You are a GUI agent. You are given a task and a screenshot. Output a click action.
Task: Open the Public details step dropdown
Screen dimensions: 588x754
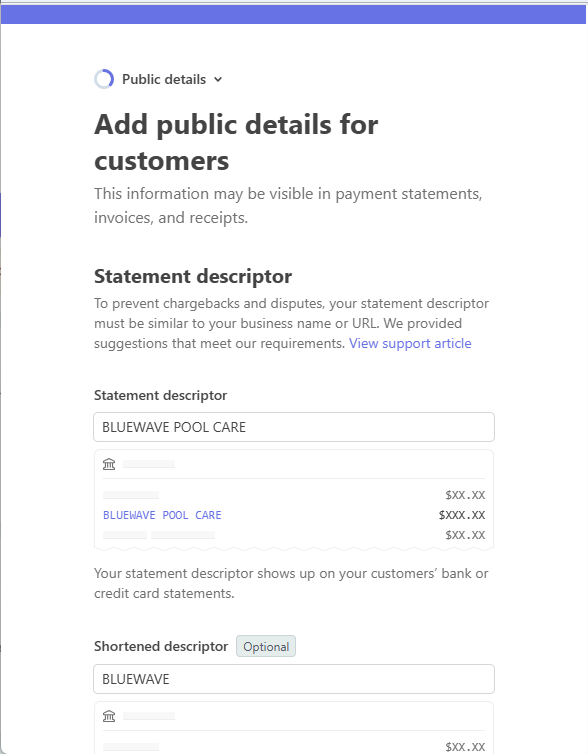click(158, 79)
